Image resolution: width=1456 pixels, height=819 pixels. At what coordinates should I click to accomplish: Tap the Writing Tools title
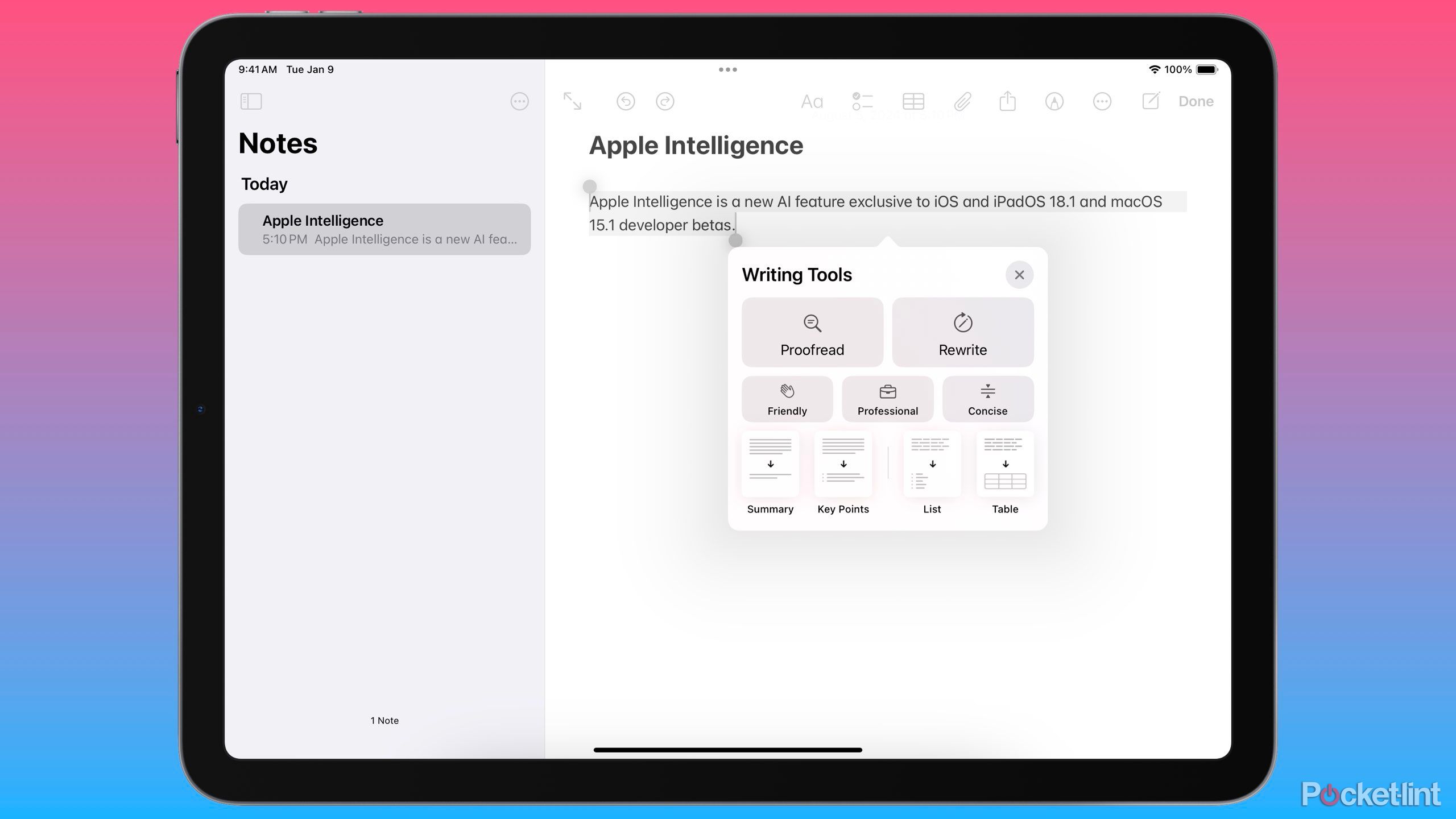pyautogui.click(x=797, y=275)
